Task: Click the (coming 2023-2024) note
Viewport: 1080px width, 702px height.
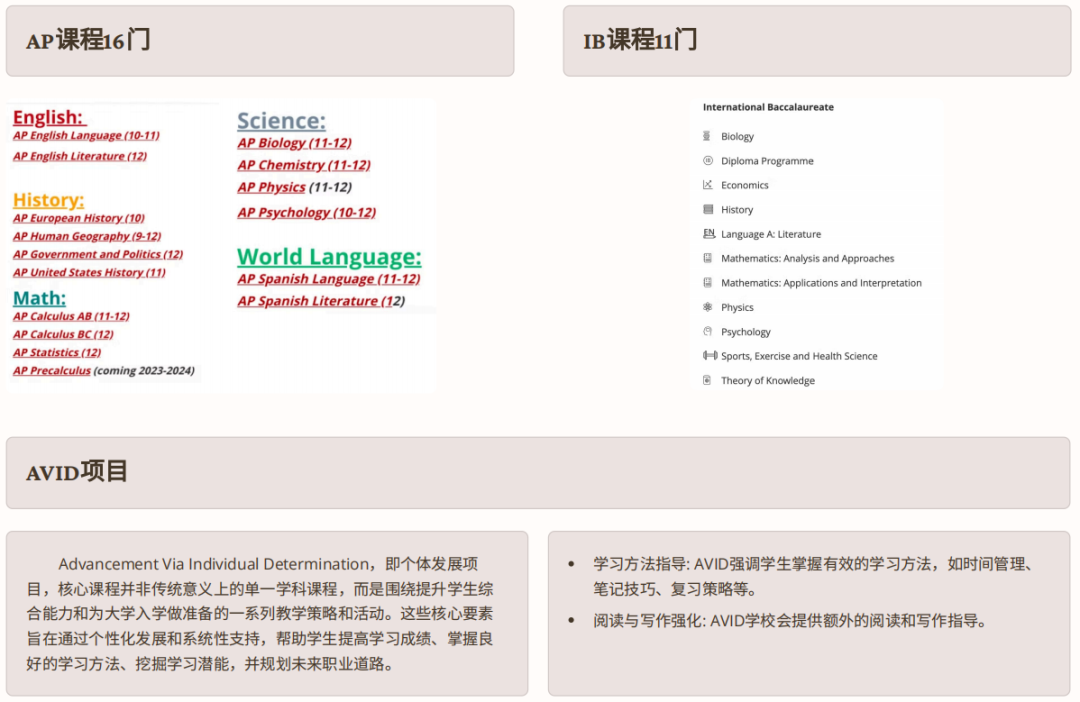Action: 144,371
